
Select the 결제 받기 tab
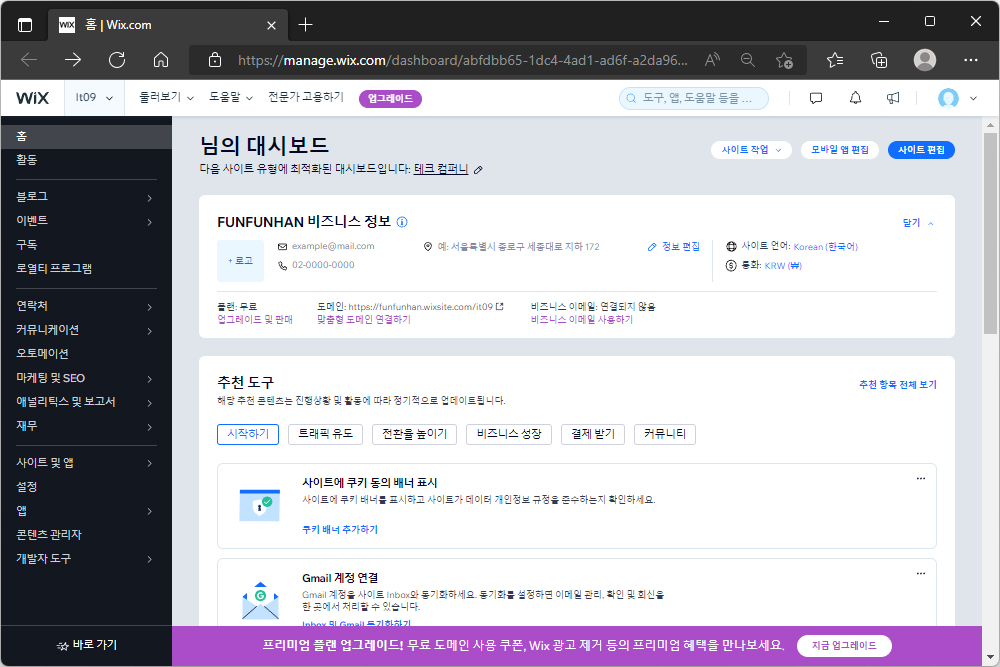coord(592,434)
